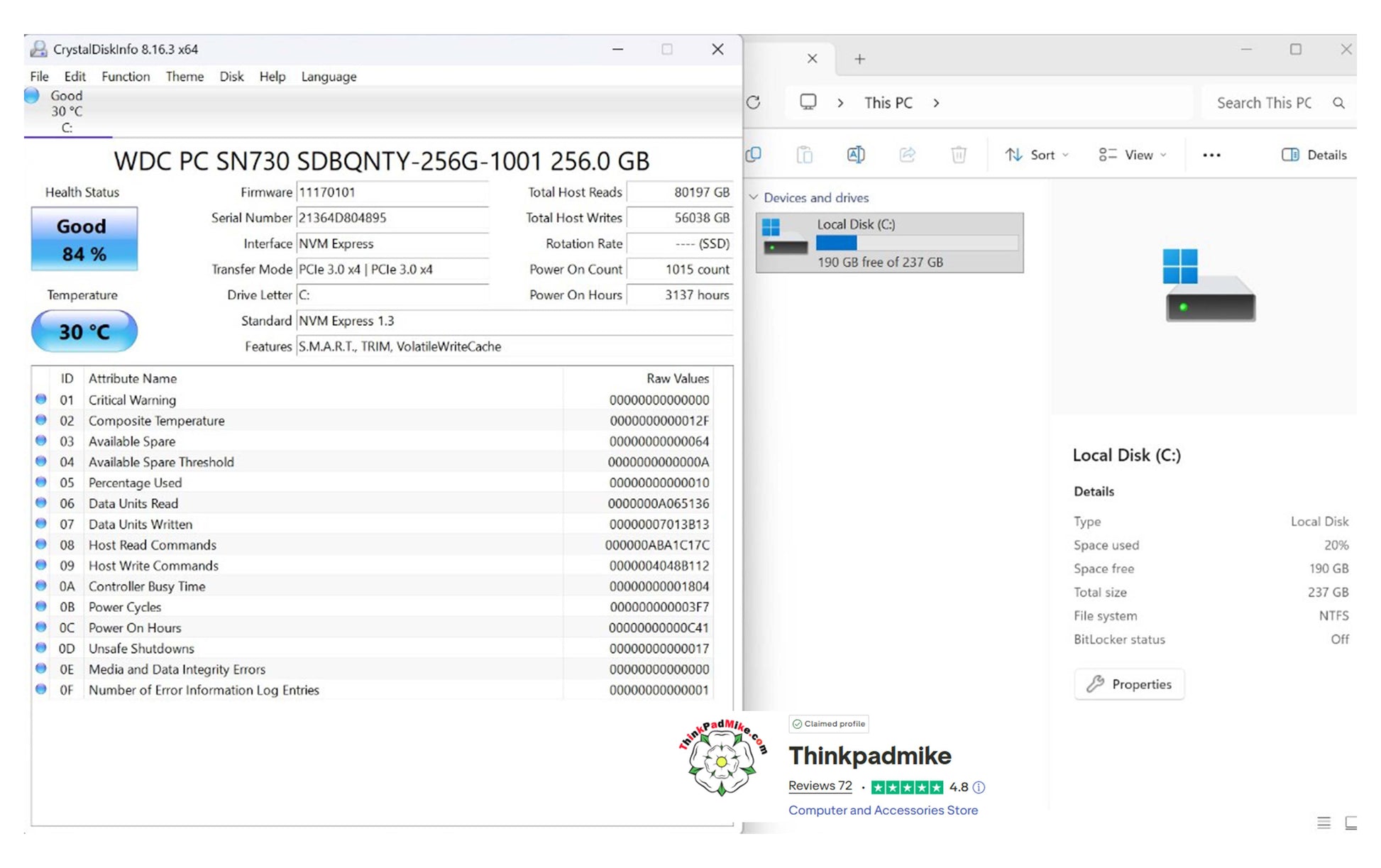Click the refresh icon in Explorer
This screenshot has height=868, width=1381.
pos(754,103)
